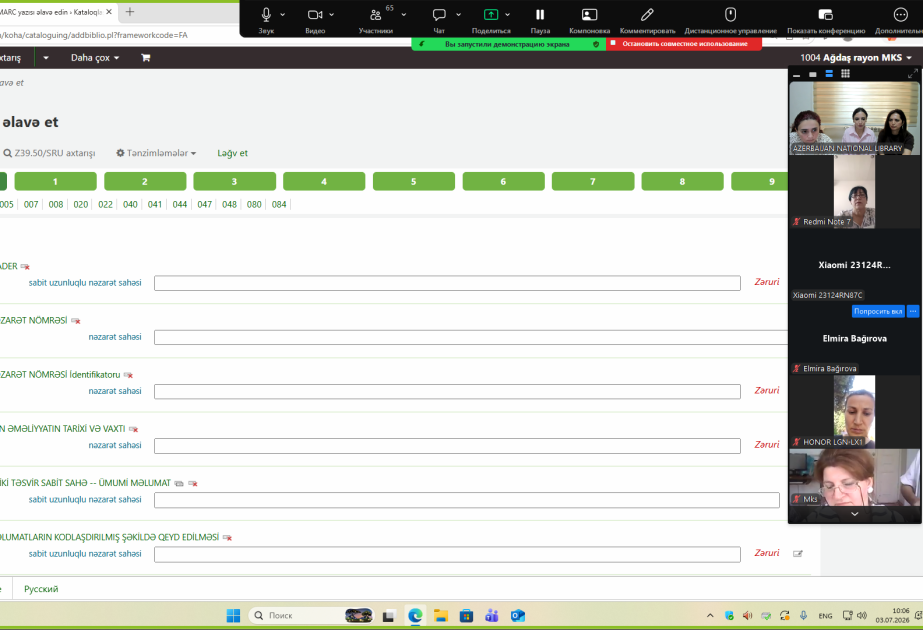
Task: Open the Zoom chat (Чат)
Action: (x=439, y=15)
